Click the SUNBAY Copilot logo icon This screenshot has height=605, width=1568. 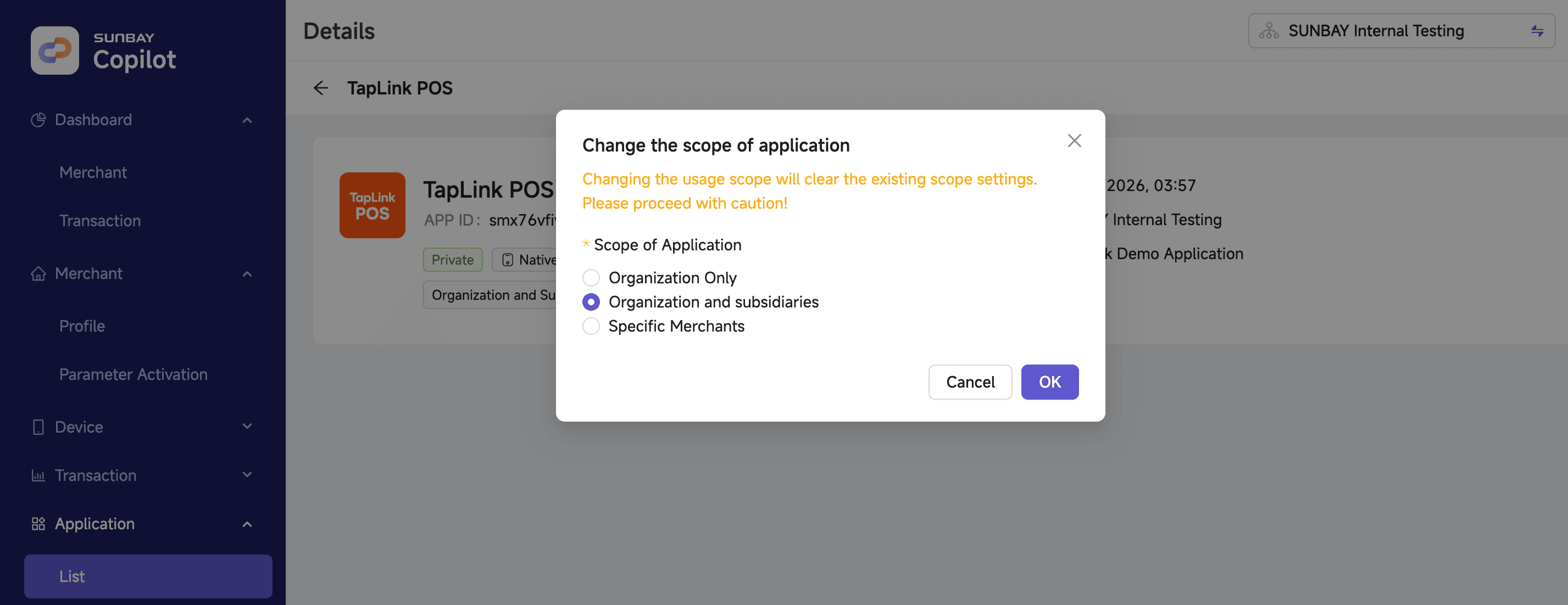(55, 51)
